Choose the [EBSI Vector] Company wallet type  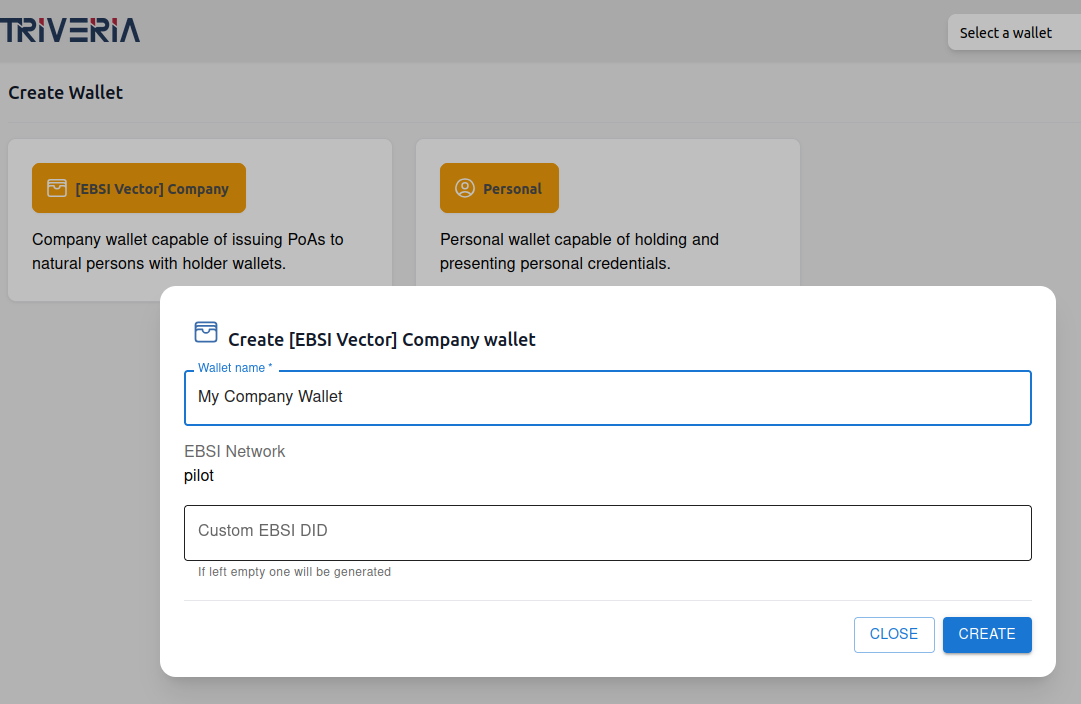coord(139,188)
